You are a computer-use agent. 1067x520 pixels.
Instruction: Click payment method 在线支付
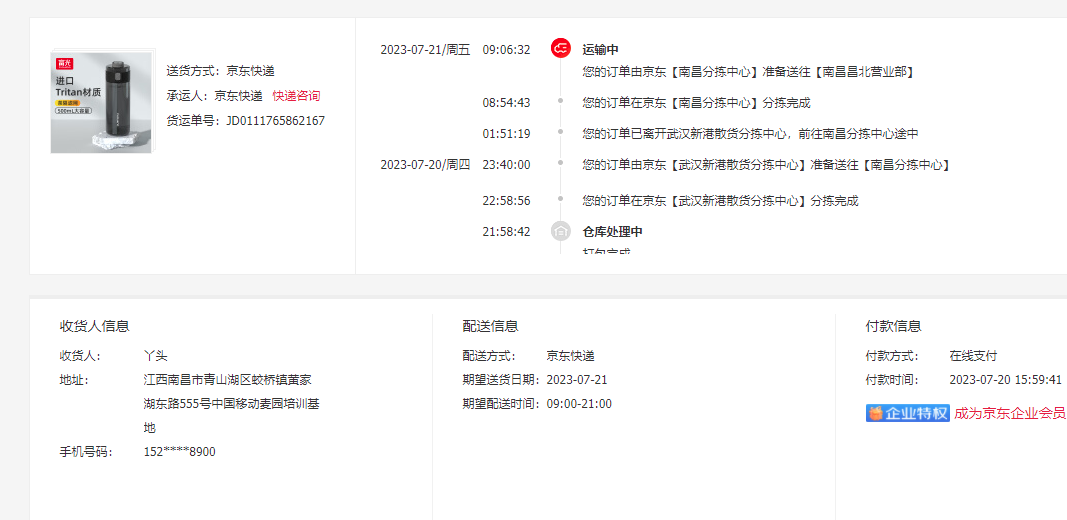coord(973,355)
